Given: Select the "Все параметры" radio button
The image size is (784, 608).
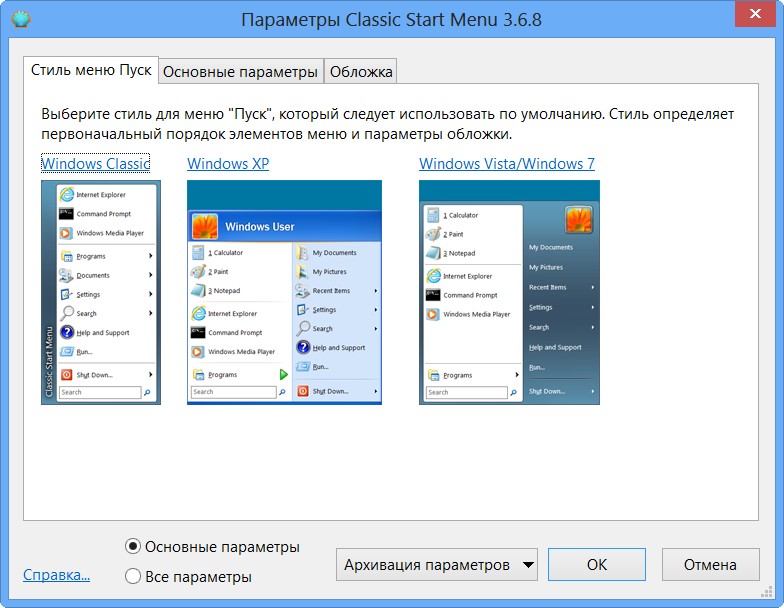Looking at the screenshot, I should tap(133, 576).
